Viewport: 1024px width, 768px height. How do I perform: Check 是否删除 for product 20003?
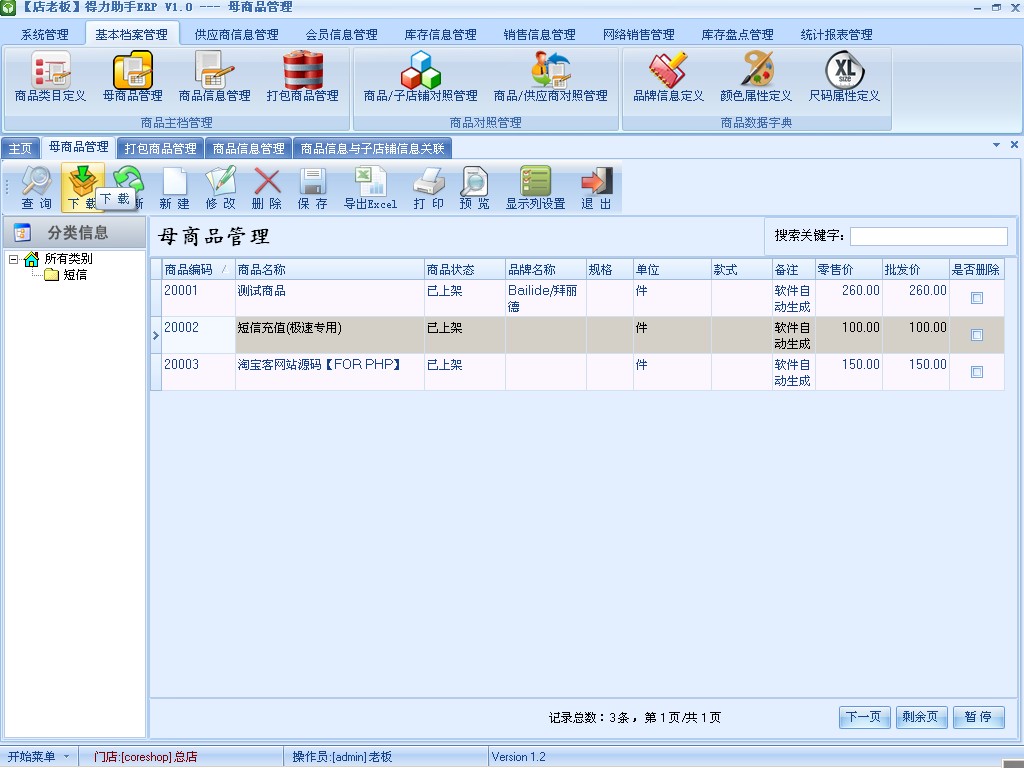(x=977, y=372)
